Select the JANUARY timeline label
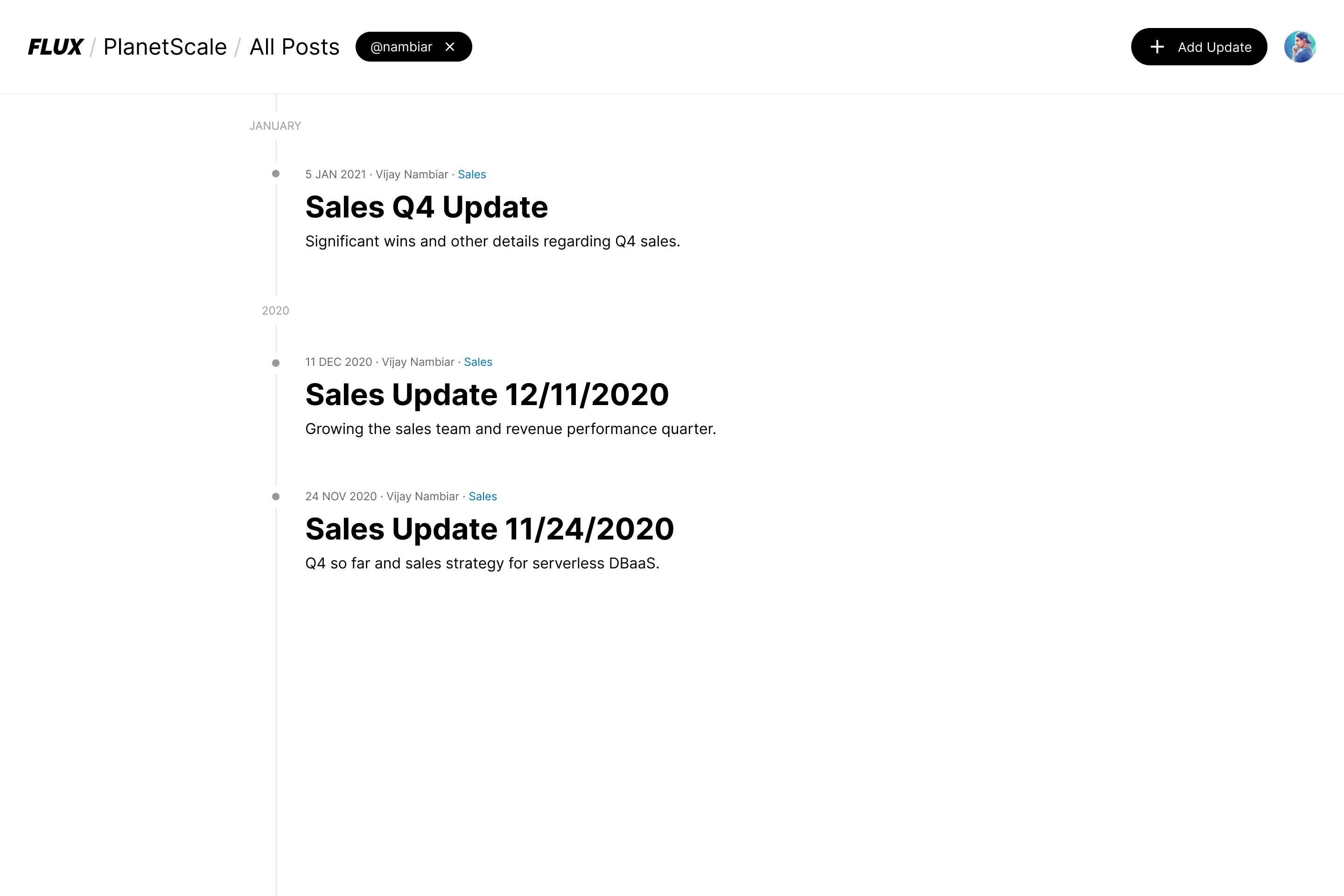 [x=275, y=126]
